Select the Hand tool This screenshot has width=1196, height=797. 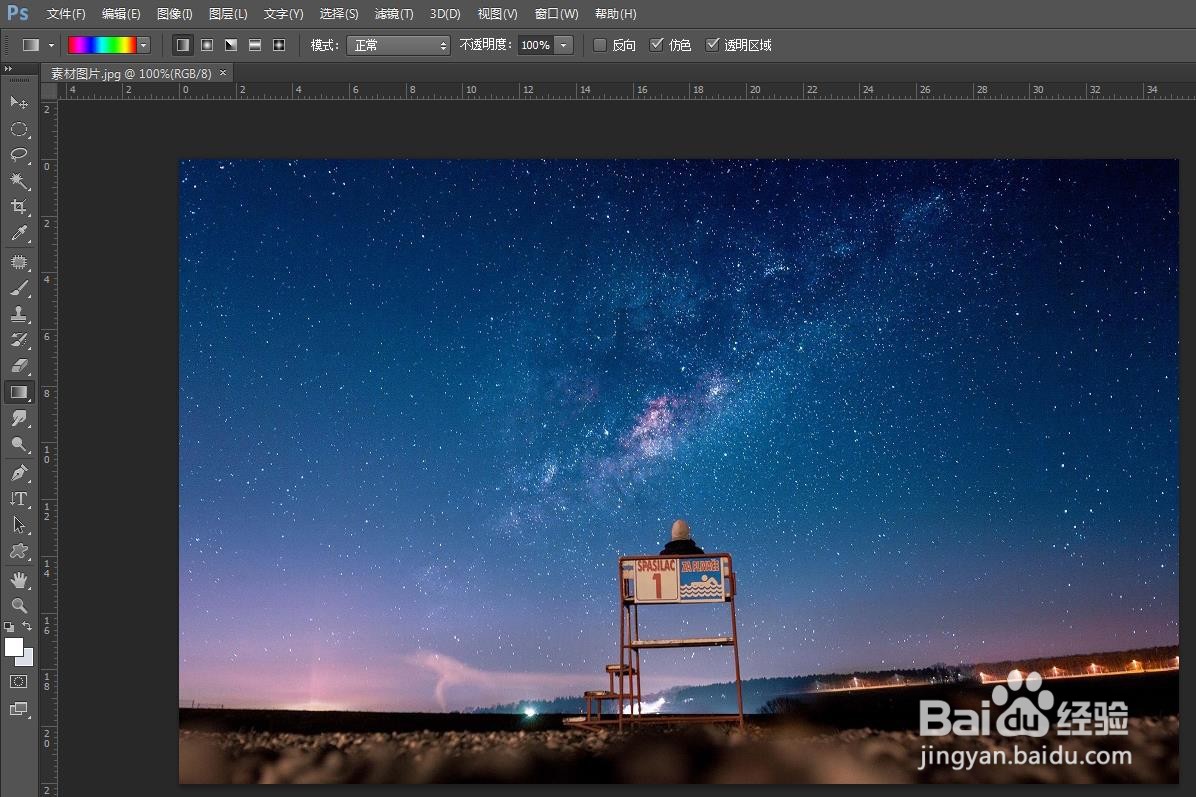coord(19,580)
